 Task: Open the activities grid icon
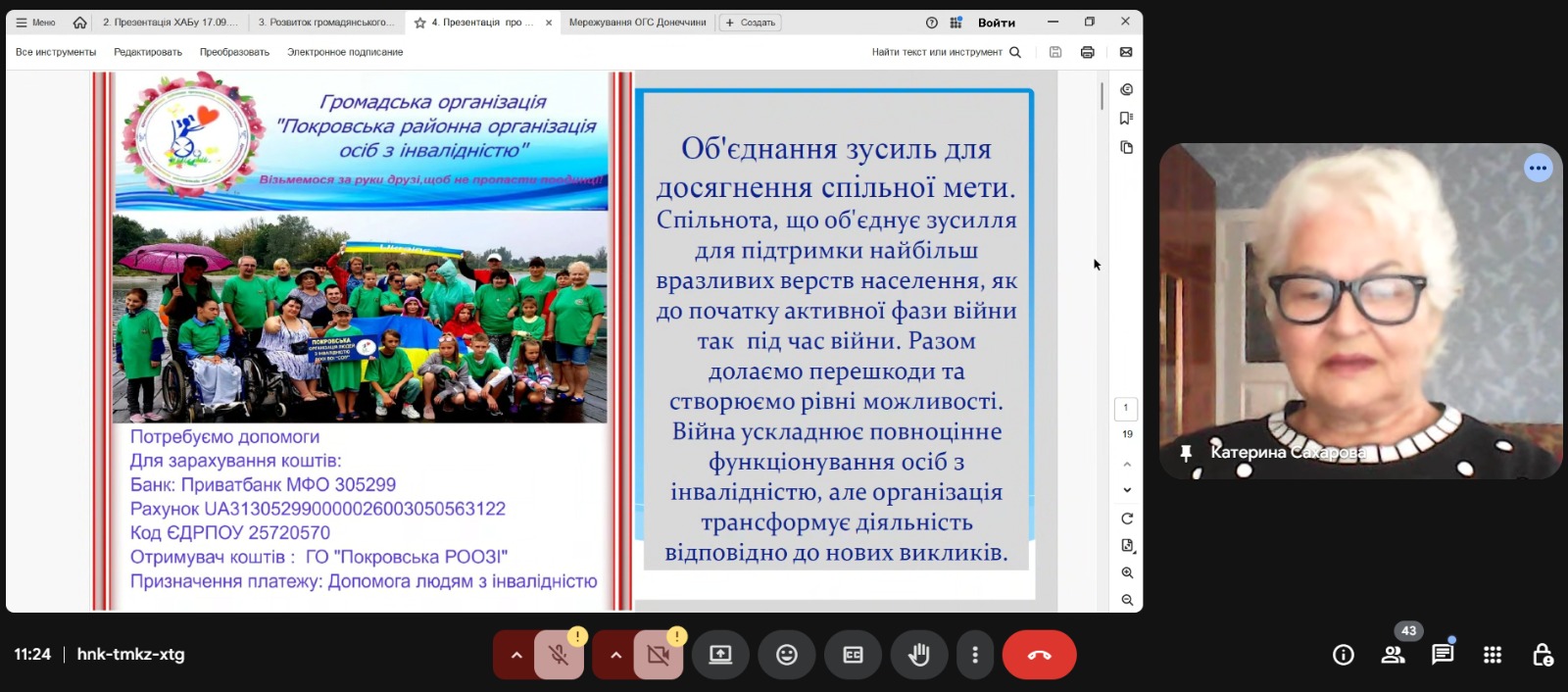(1492, 655)
